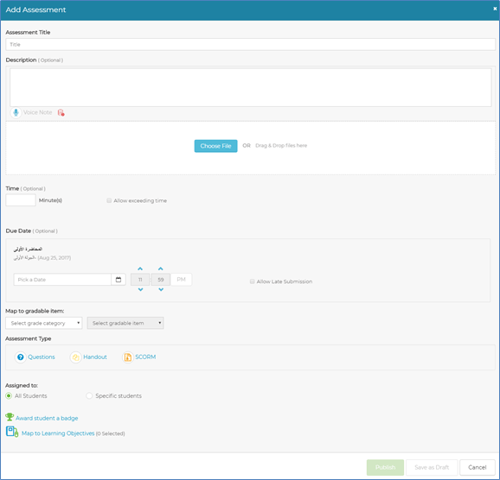
Task: Open the Select grade category dropdown
Action: [x=44, y=323]
